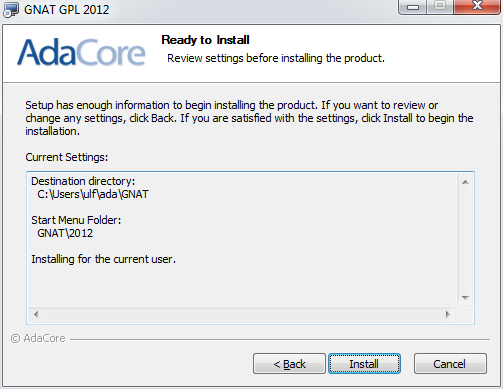The image size is (503, 389).
Task: Click the scroll down arrow in settings box
Action: tap(465, 297)
